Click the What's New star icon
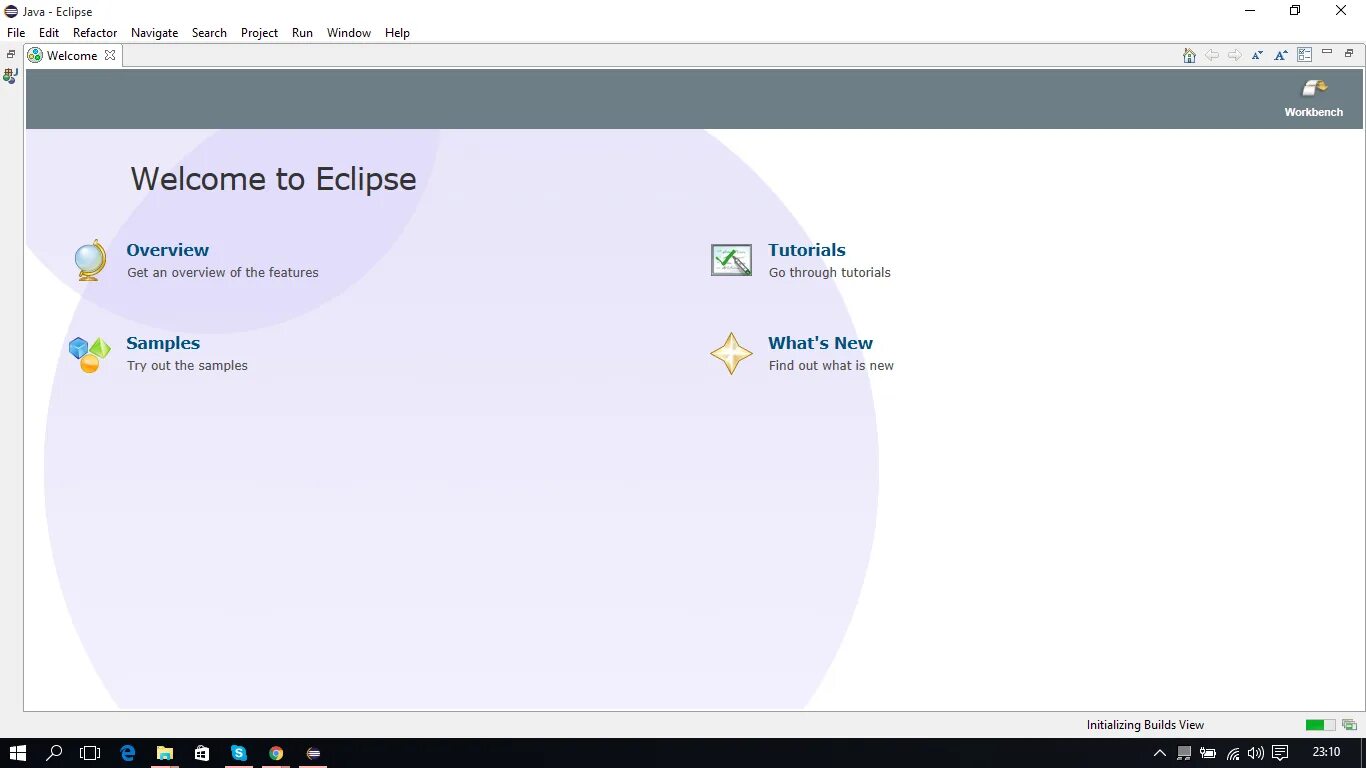Screen dimensions: 1366x768 (731, 354)
